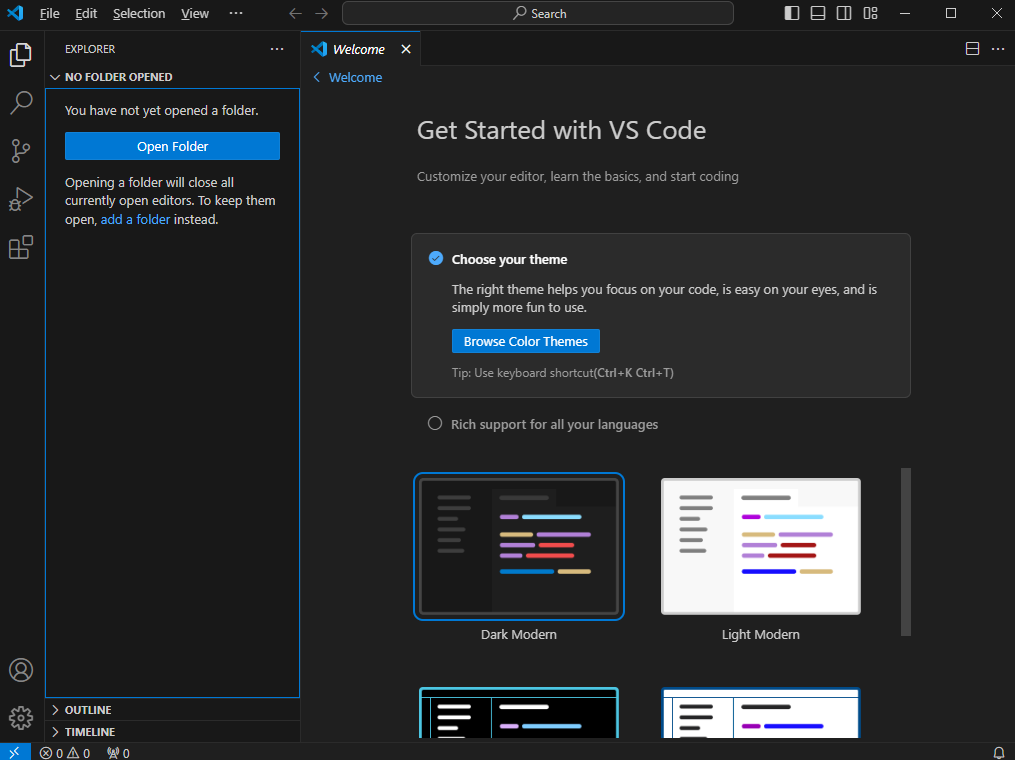Toggle the panel visibility icon

817,13
